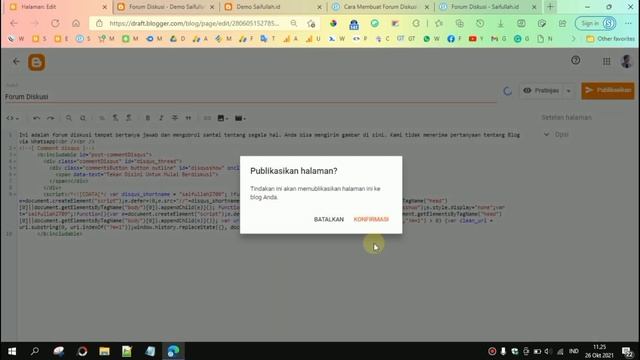
Task: Apply italic from the editor toolbar
Action: click(161, 118)
